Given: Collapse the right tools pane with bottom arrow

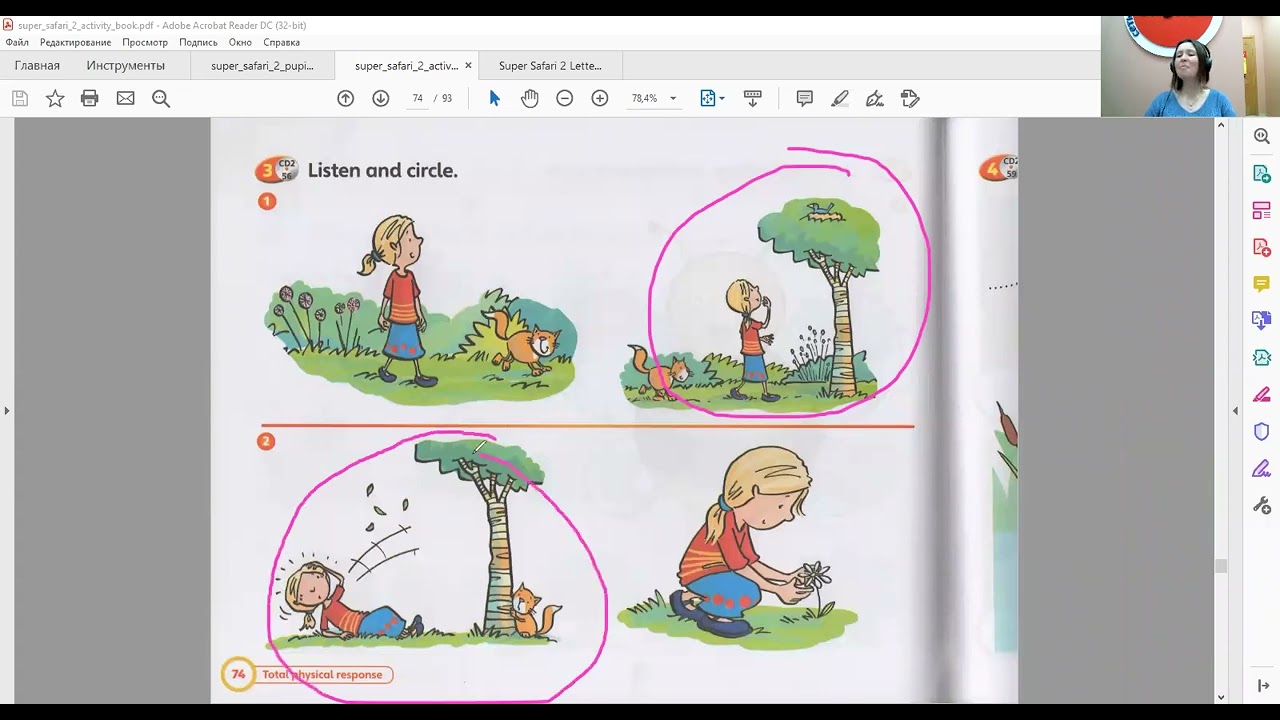Looking at the screenshot, I should (x=1263, y=686).
